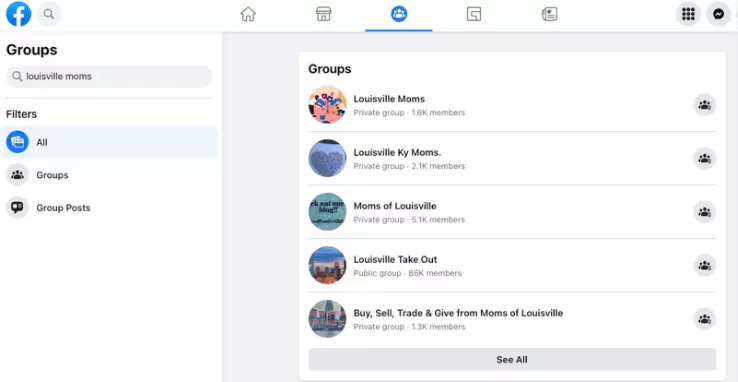Join Buy, Sell, Trade & Give via its icon
The height and width of the screenshot is (382, 738).
(705, 319)
